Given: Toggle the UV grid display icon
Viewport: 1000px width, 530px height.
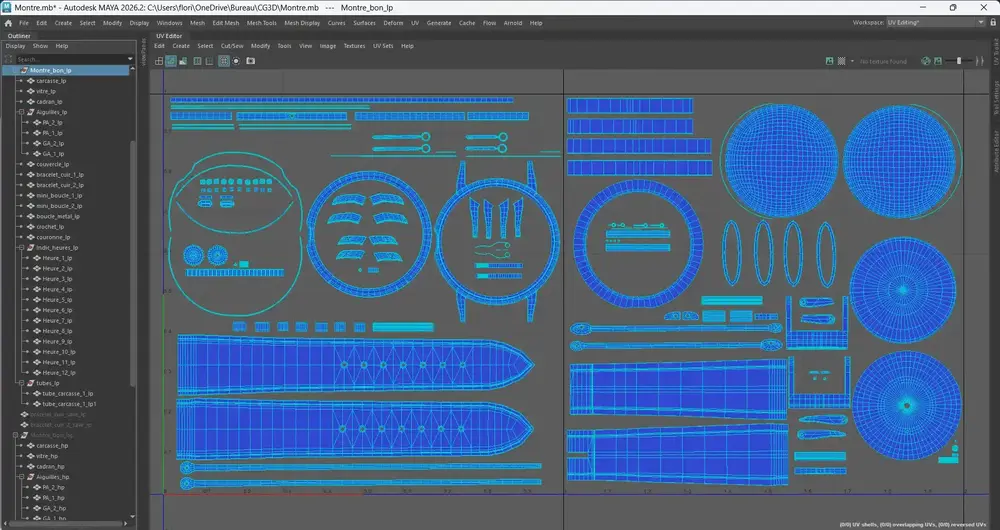Looking at the screenshot, I should 224,61.
